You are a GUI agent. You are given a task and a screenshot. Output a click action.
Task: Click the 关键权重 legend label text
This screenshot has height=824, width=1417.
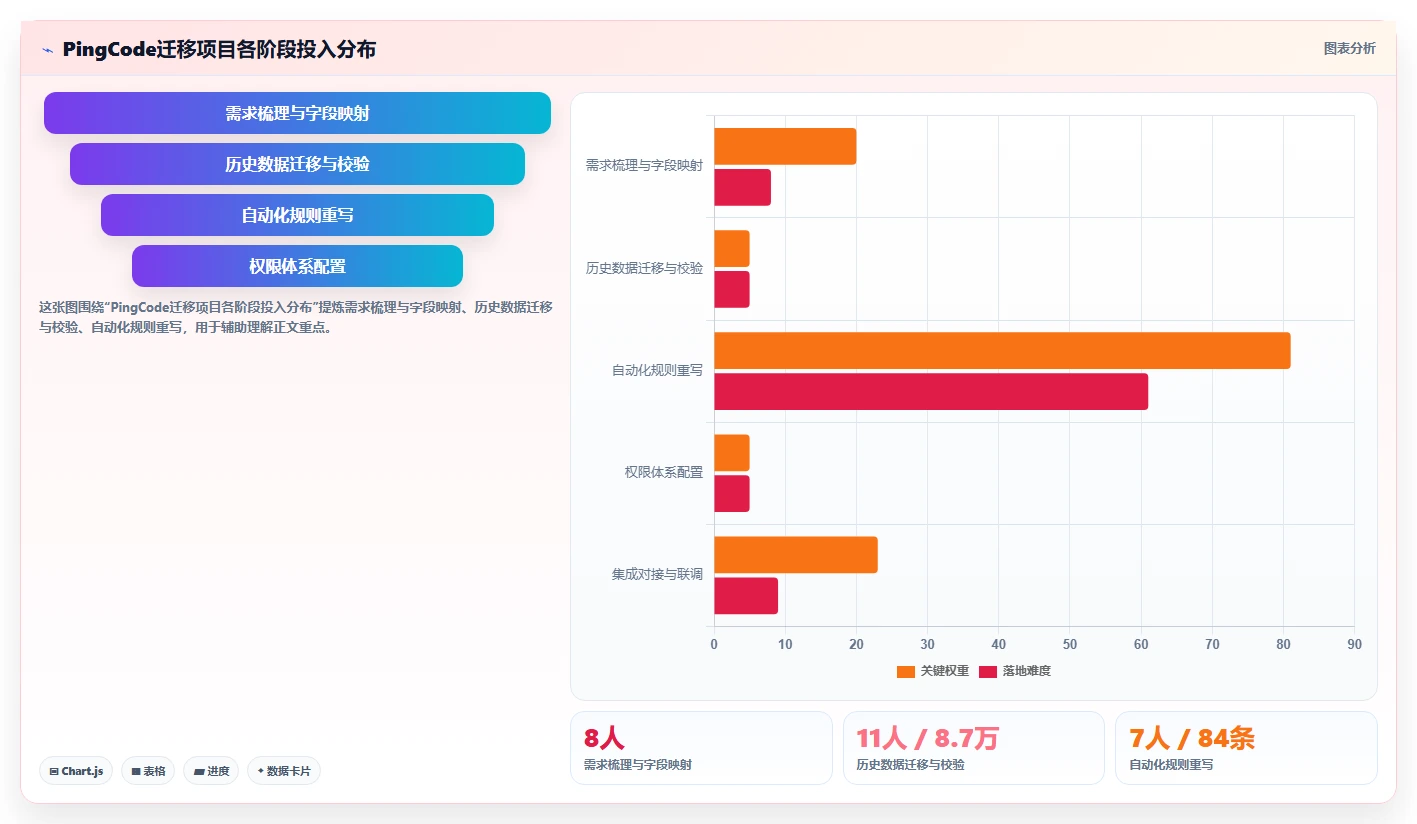click(944, 671)
